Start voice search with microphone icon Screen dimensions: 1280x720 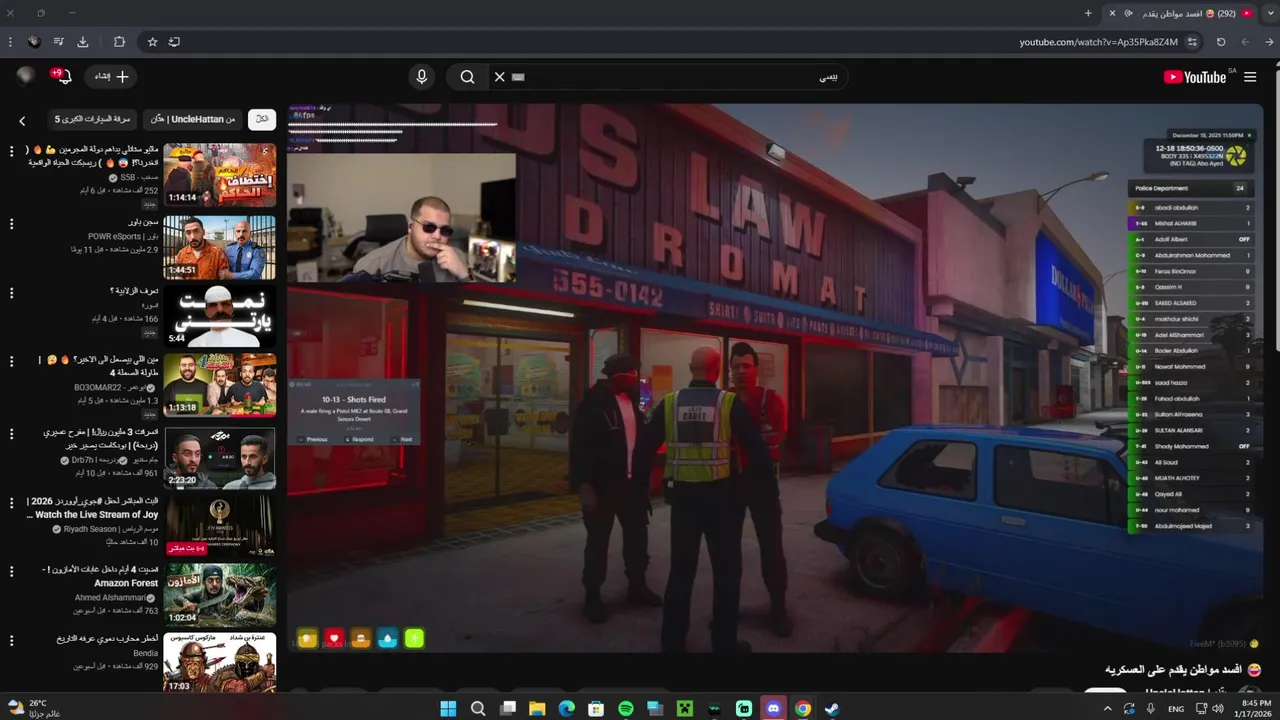point(422,77)
